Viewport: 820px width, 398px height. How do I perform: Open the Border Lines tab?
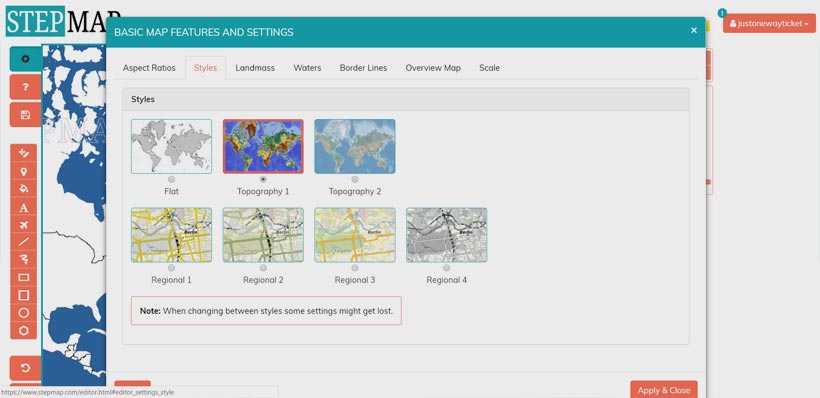tap(363, 68)
